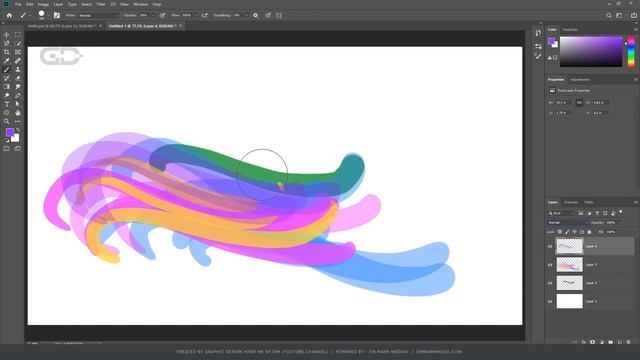Hide Layer 4 using its eye icon
This screenshot has width=640, height=360.
click(550, 247)
